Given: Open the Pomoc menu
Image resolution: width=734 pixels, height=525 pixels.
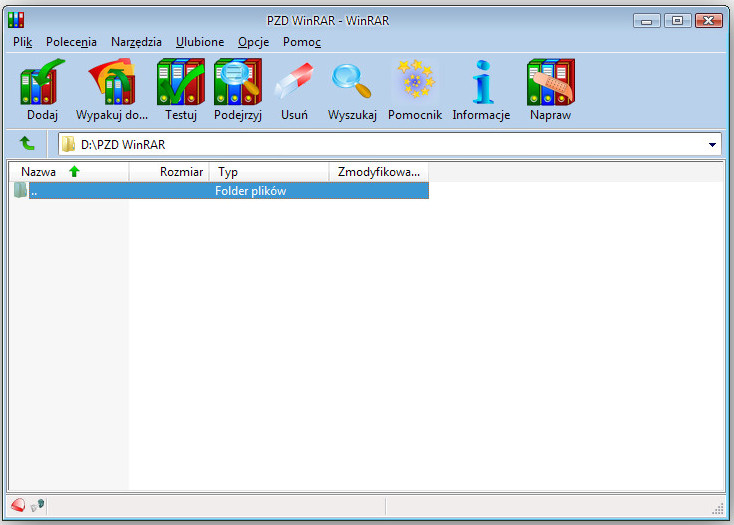Looking at the screenshot, I should (302, 42).
